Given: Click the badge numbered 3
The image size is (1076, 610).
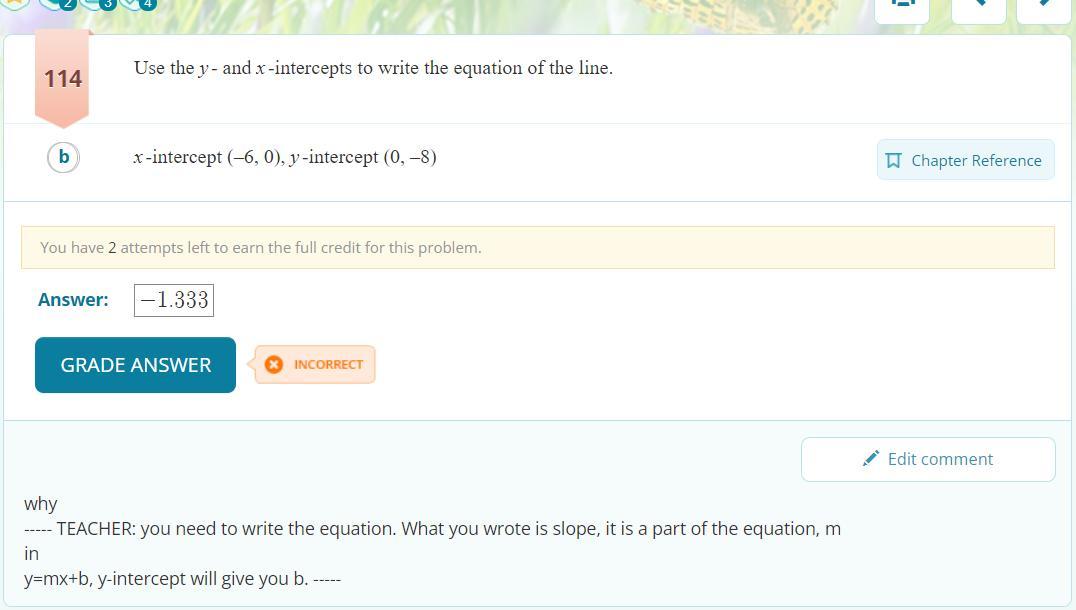Looking at the screenshot, I should click(107, 4).
